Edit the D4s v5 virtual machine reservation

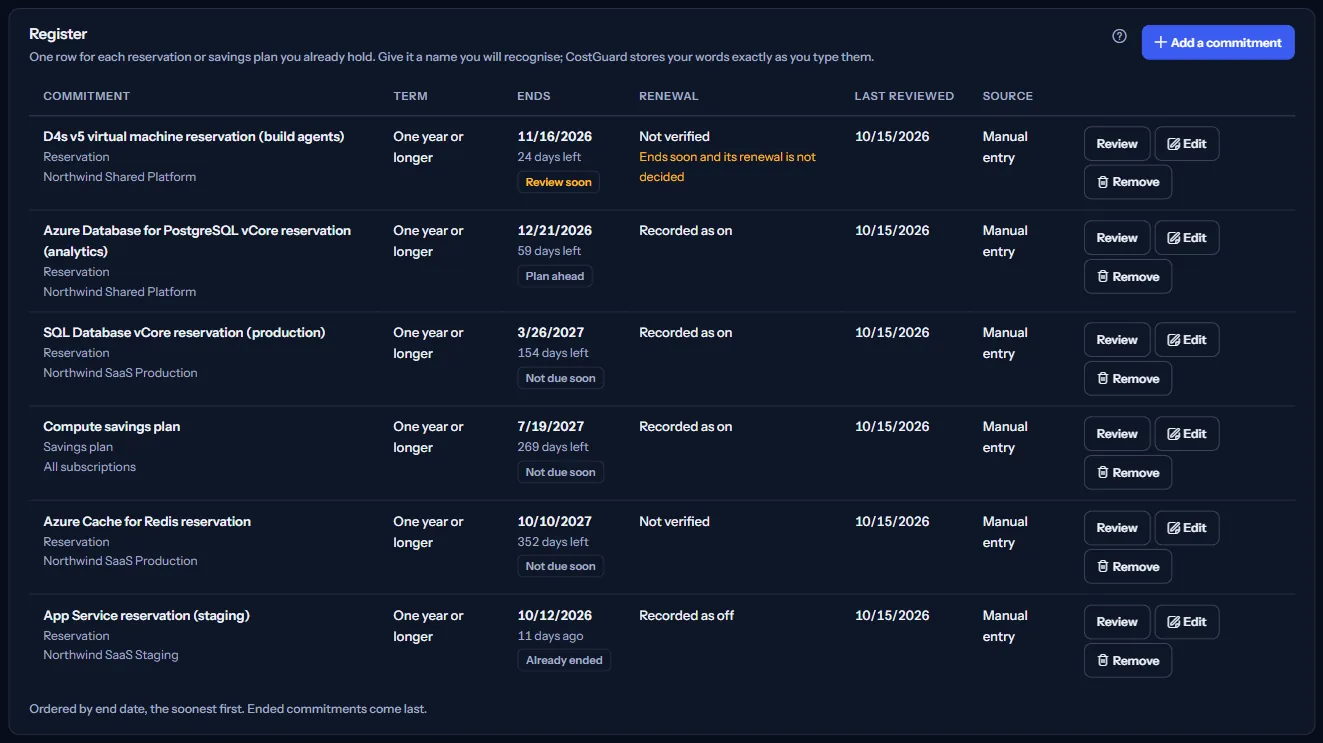pyautogui.click(x=1187, y=144)
